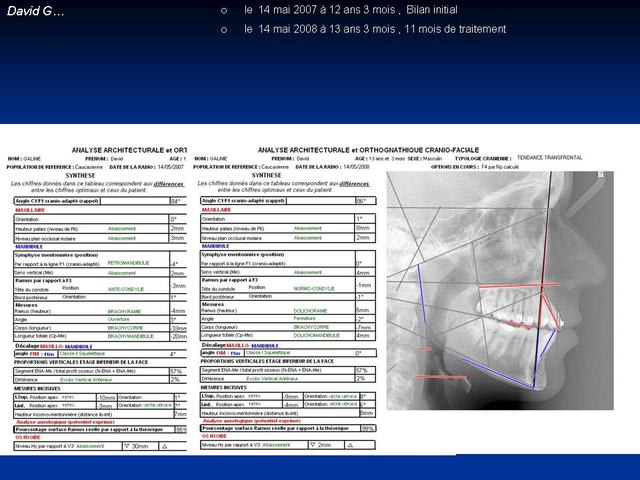Click the bullet before the 14 mai 2007 line
Viewport: 640px width, 480px height.
(223, 10)
